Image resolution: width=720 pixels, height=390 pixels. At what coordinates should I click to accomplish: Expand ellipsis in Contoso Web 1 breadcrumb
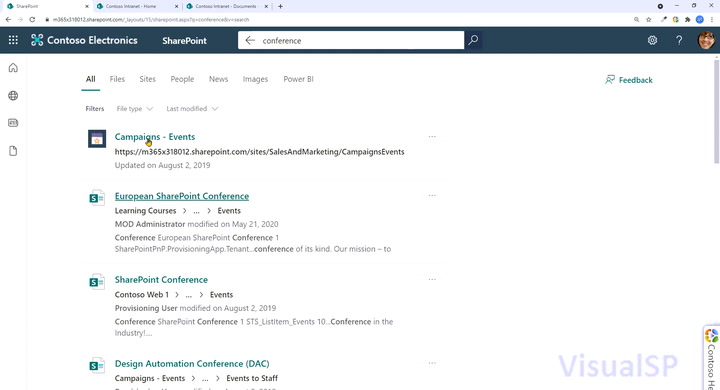[x=189, y=295]
